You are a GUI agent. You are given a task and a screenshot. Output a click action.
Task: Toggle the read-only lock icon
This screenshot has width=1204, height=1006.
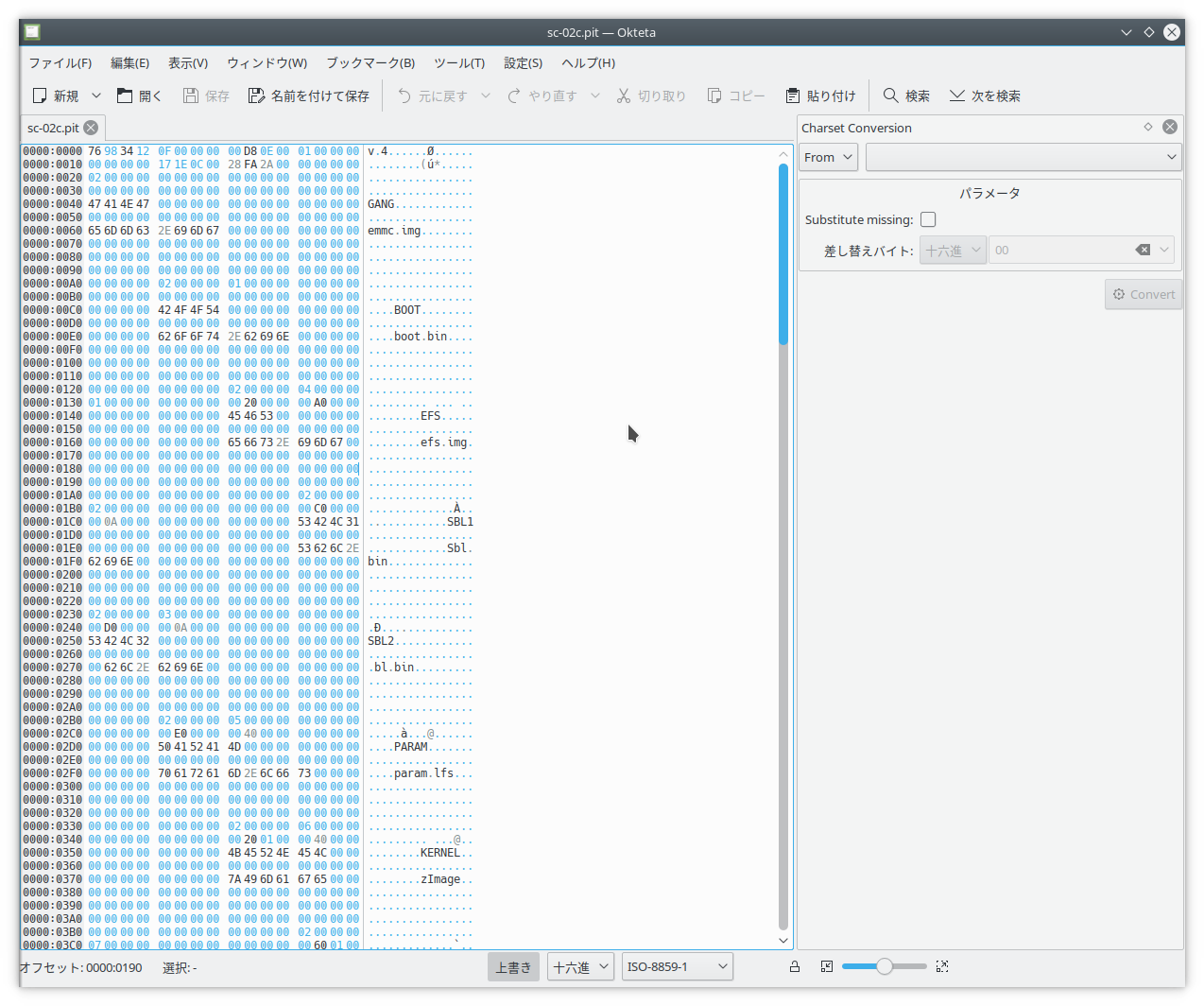pos(795,966)
